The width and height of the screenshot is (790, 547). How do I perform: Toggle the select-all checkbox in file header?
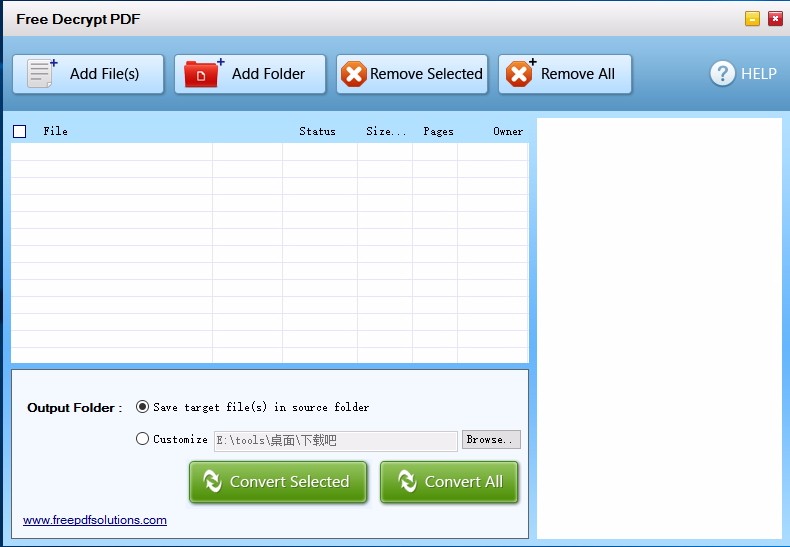pyautogui.click(x=20, y=131)
